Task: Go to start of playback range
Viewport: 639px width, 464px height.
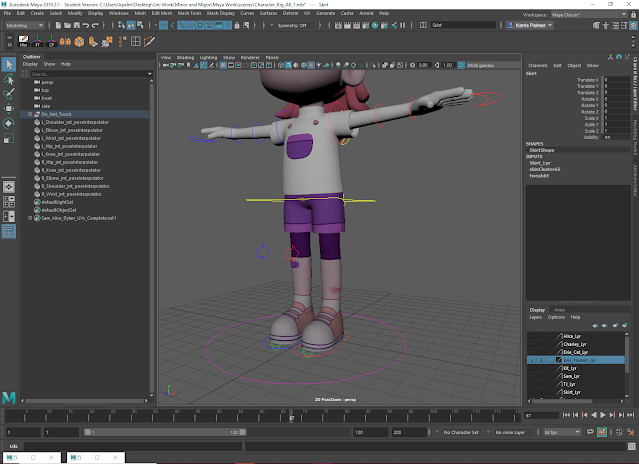Action: pyautogui.click(x=566, y=415)
